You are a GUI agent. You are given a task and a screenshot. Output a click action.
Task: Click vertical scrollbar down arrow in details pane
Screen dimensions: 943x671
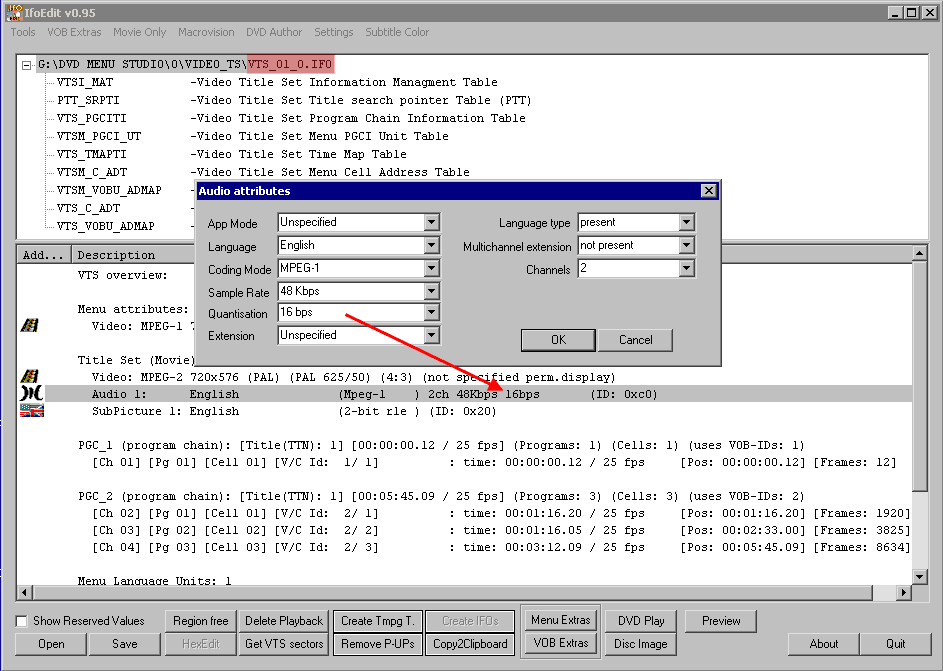[x=919, y=577]
